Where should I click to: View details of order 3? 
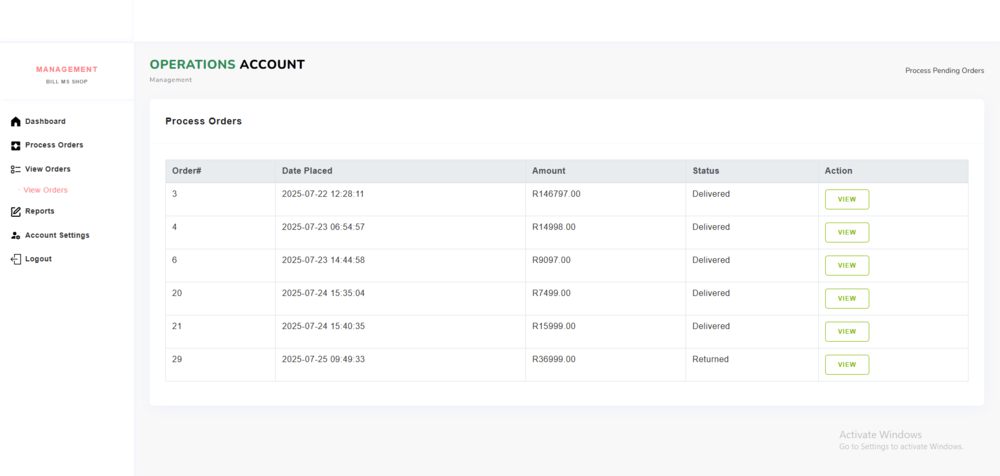tap(846, 200)
